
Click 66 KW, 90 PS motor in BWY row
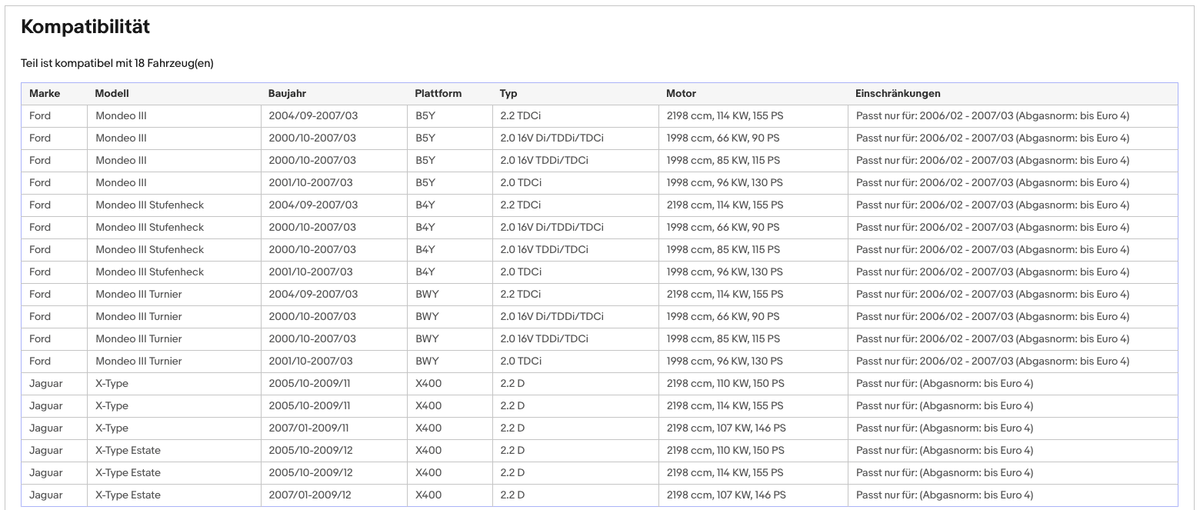pyautogui.click(x=723, y=316)
